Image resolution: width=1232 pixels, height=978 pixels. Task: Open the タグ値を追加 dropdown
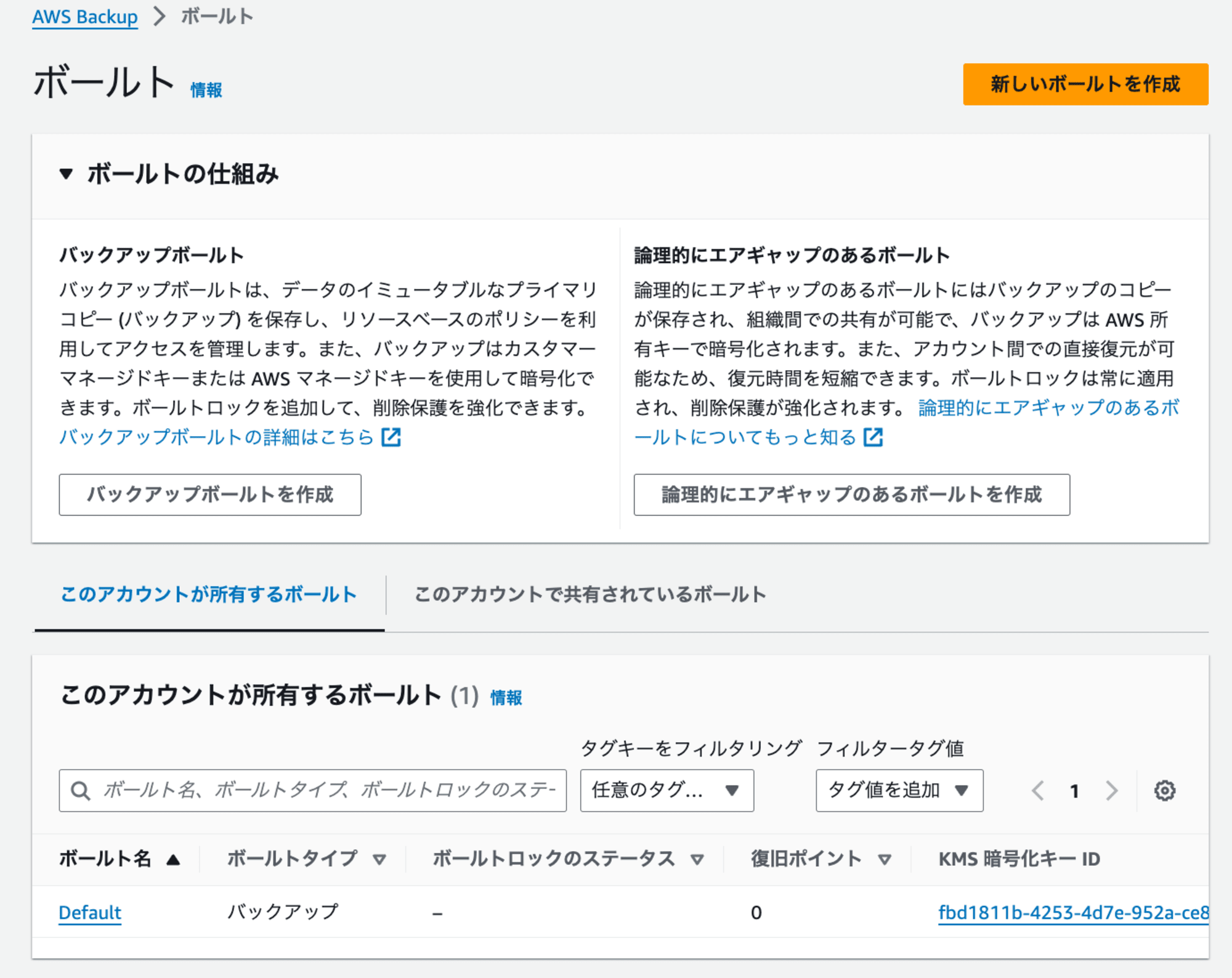click(899, 790)
